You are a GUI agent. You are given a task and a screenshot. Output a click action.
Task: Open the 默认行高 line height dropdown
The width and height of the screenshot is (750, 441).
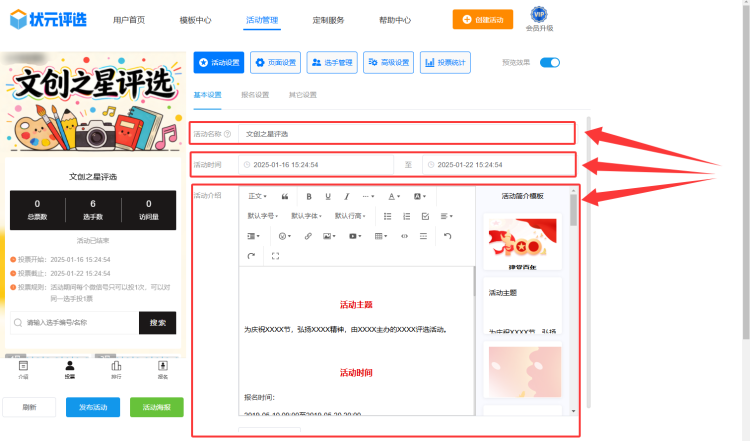[350, 216]
